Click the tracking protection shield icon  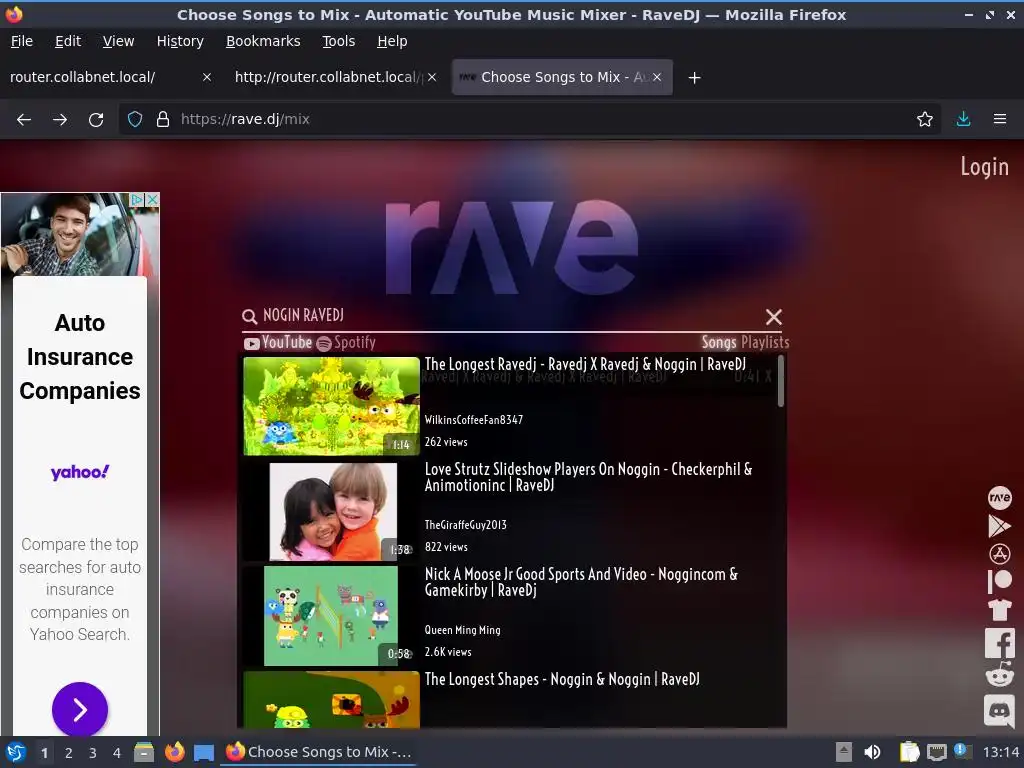(135, 120)
